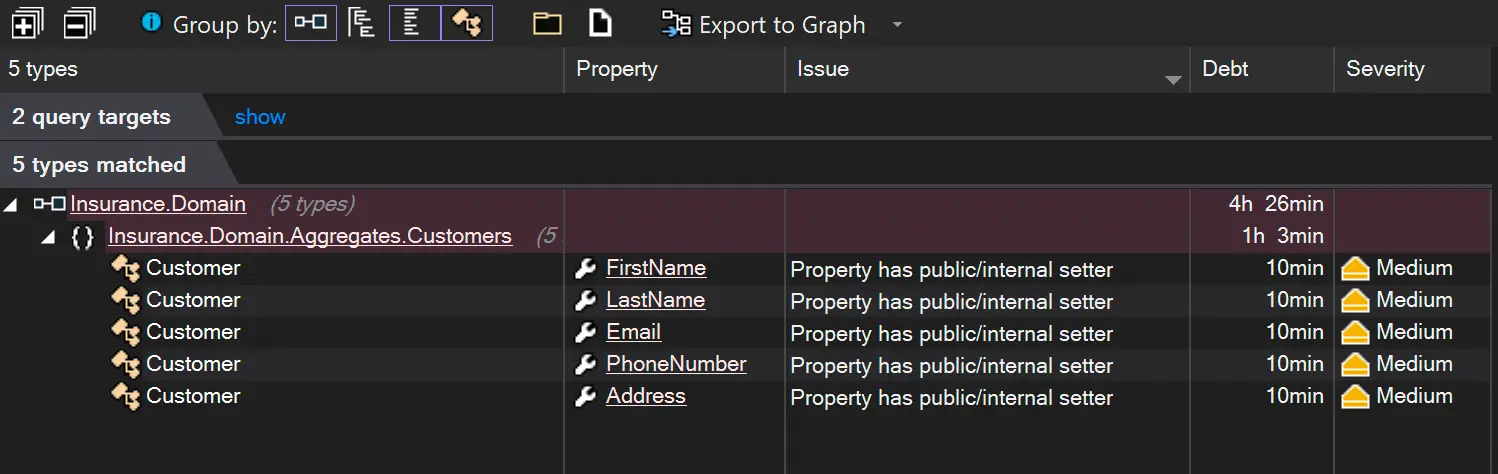Screen dimensions: 1498x474
Task: Click the Customer class icon in PhoneNumber row
Action: click(126, 365)
